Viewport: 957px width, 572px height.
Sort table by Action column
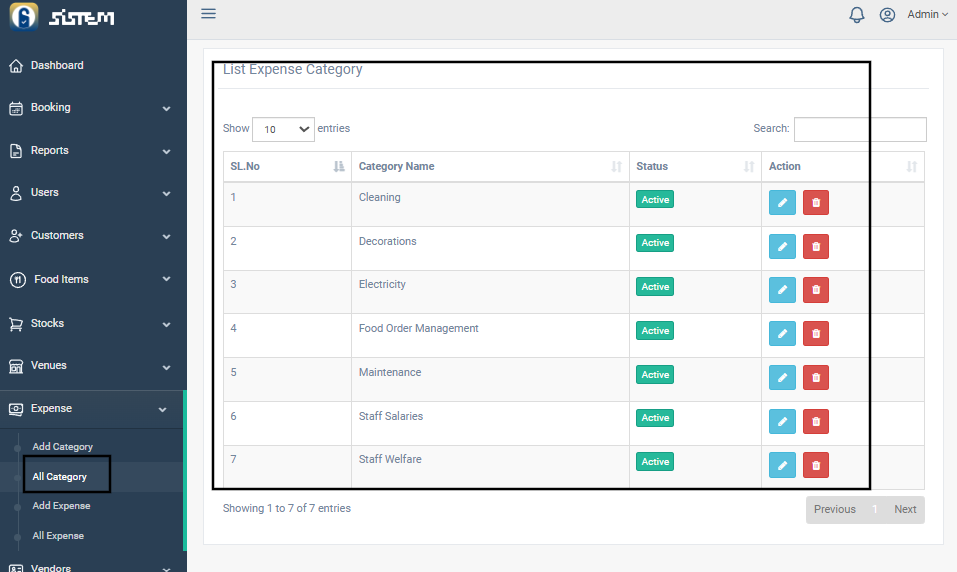pyautogui.click(x=843, y=167)
